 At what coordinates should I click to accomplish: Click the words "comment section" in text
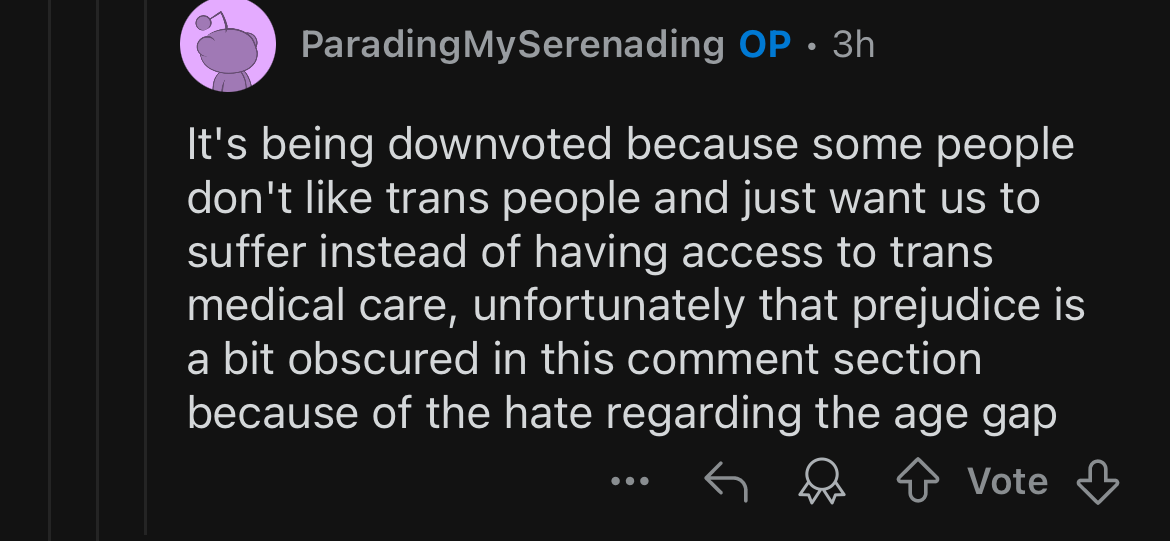(x=804, y=360)
